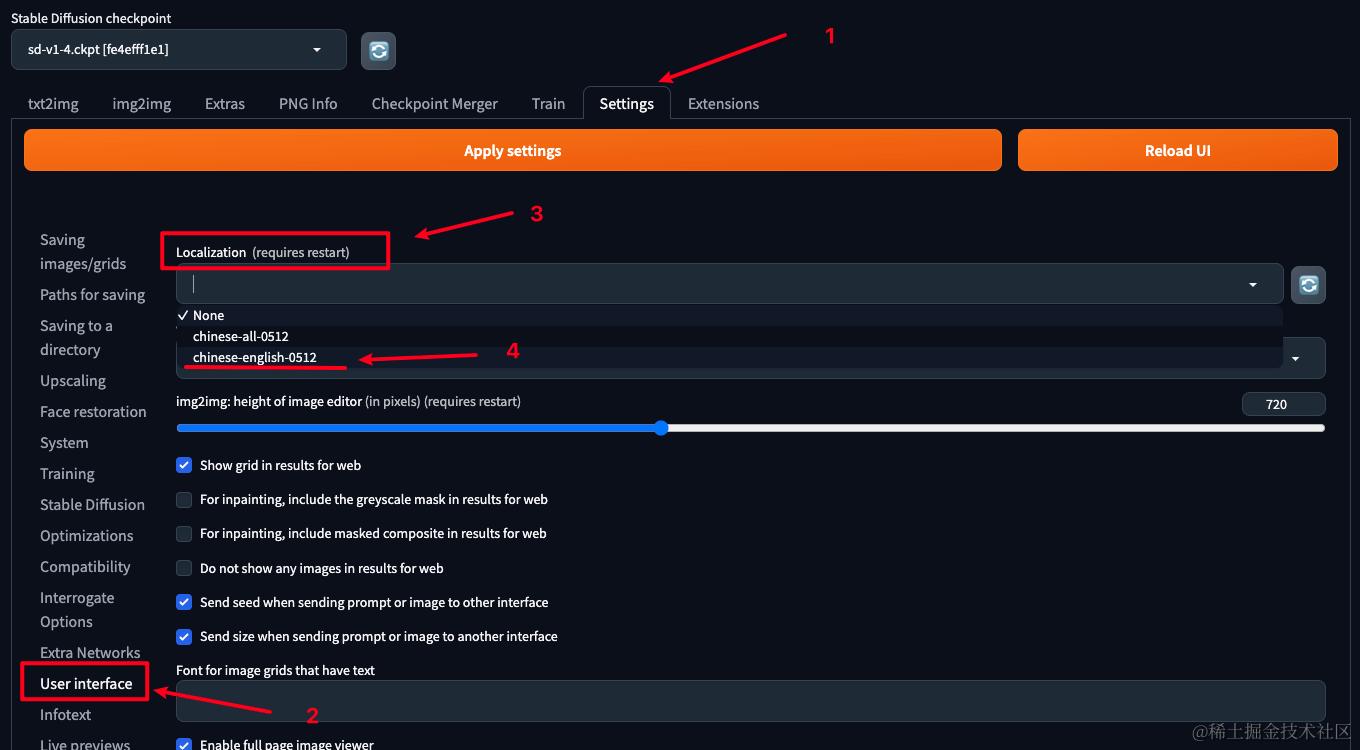Open the Stable Diffusion checkpoint dropdown
Viewport: 1360px width, 750px height.
179,50
